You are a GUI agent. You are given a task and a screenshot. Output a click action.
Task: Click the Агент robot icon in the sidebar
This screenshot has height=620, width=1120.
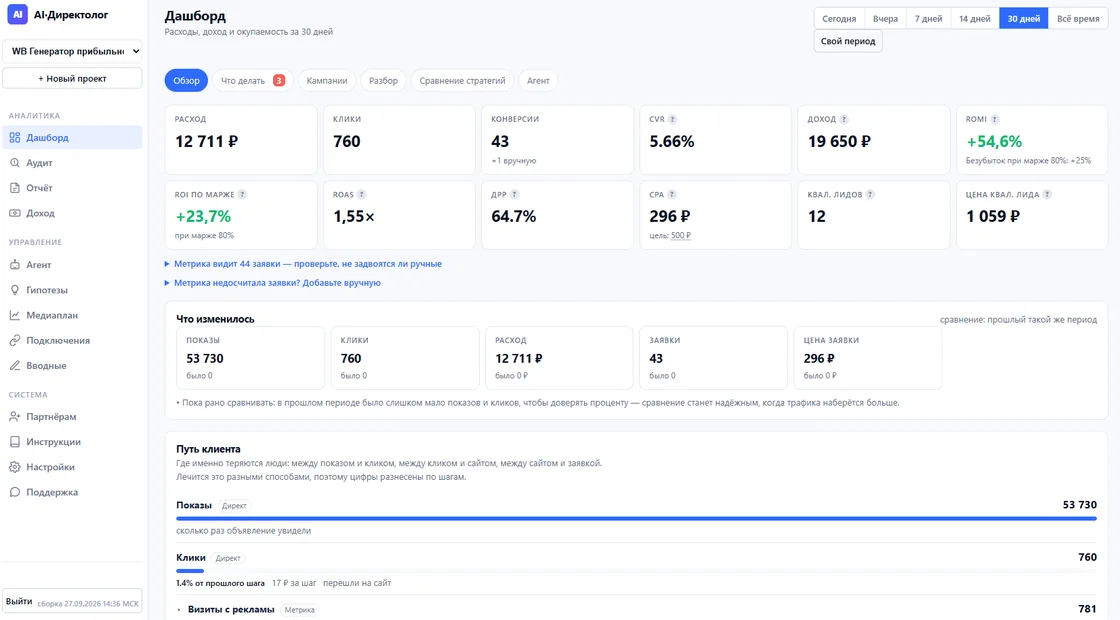pyautogui.click(x=15, y=264)
